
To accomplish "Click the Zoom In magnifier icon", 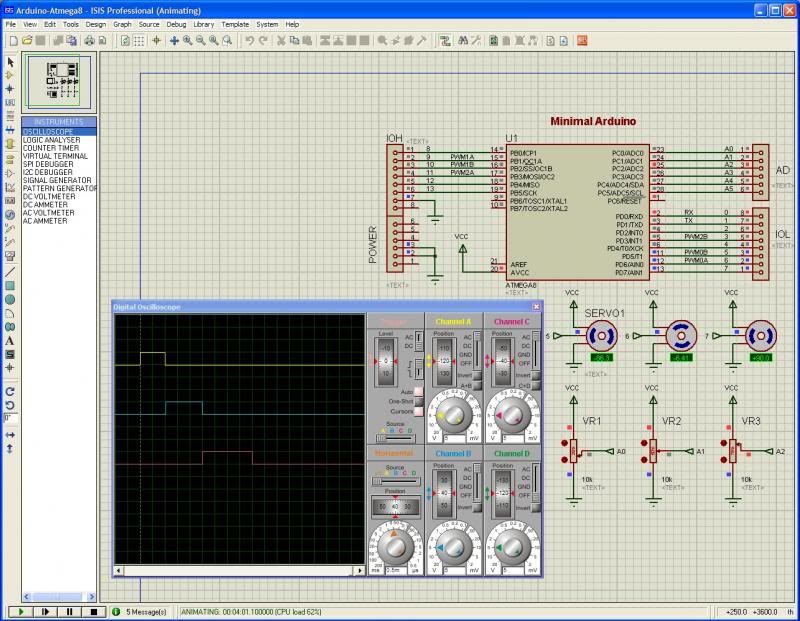I will click(x=188, y=41).
